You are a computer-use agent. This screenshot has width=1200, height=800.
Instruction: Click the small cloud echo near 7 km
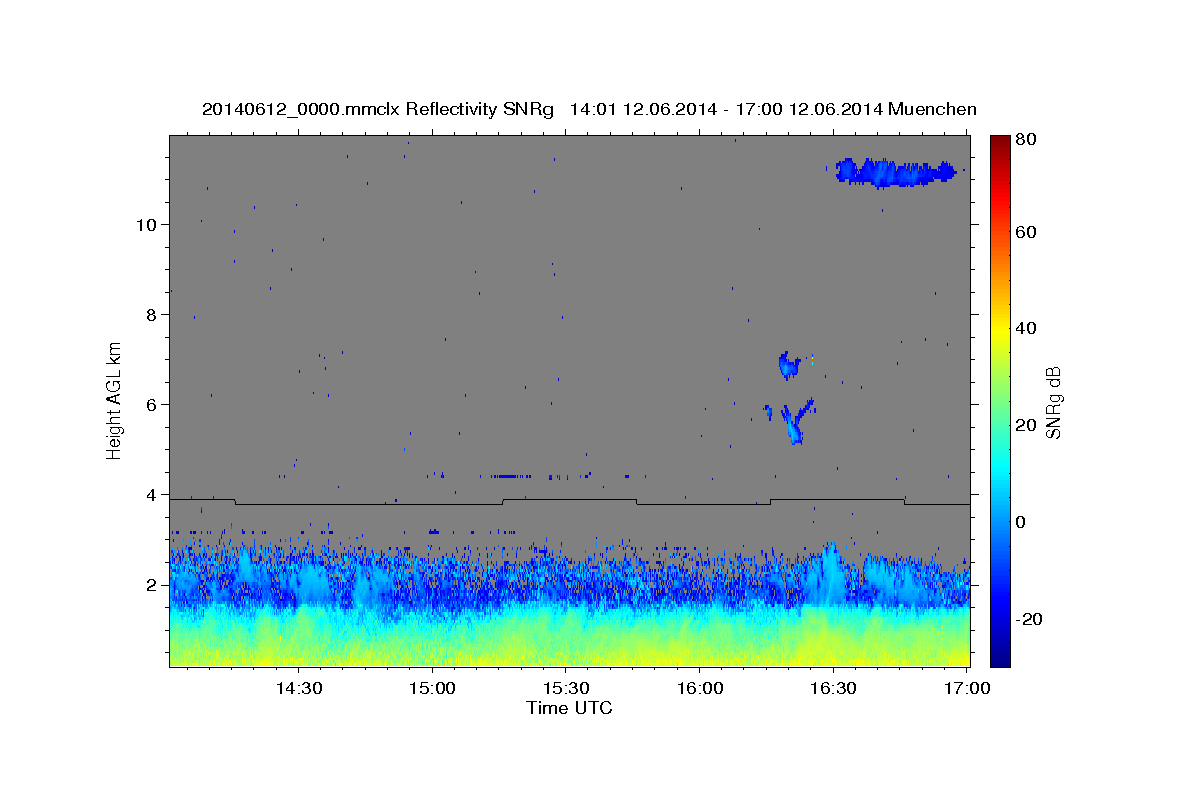click(790, 366)
